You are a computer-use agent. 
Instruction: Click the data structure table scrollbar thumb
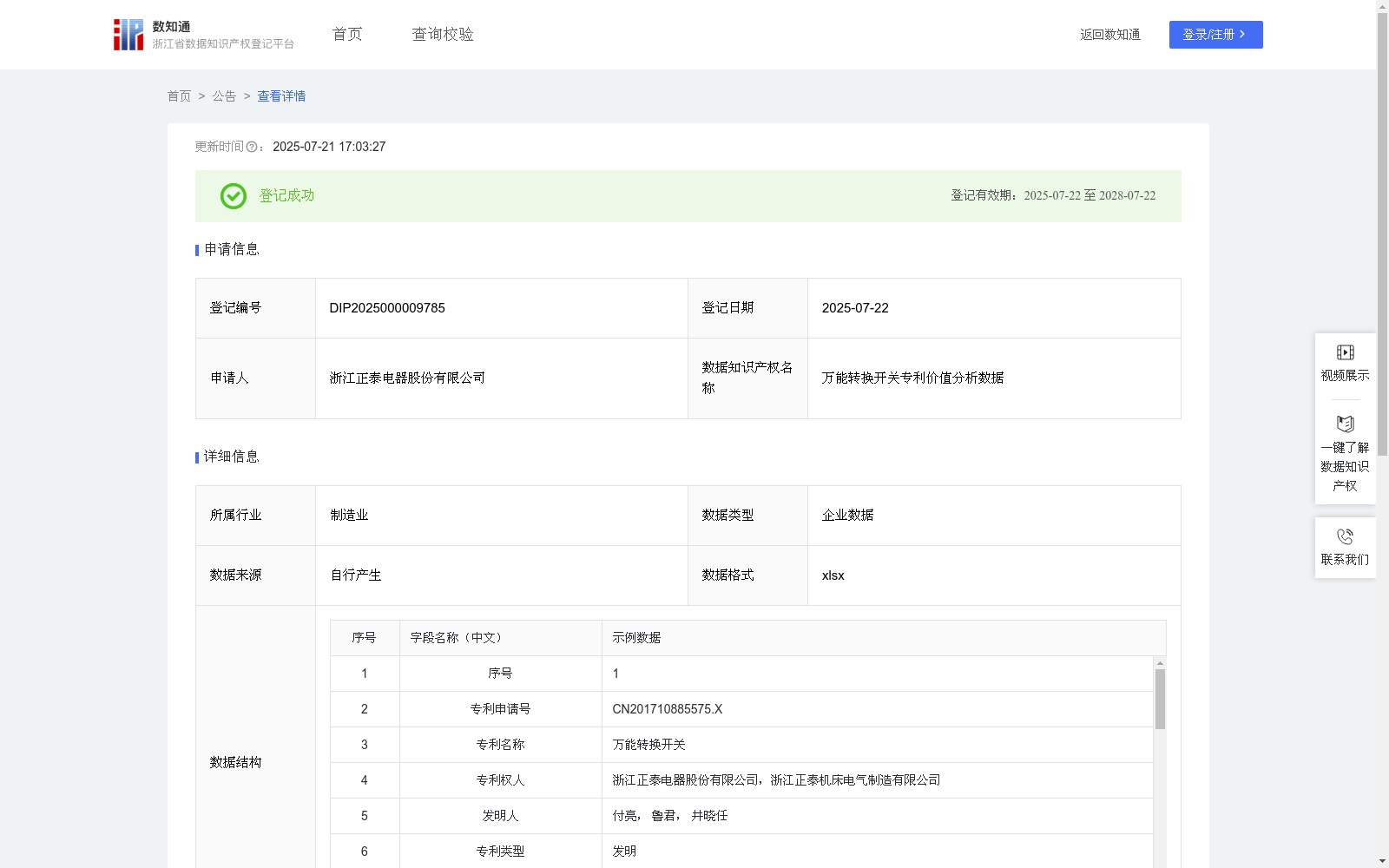click(1160, 699)
